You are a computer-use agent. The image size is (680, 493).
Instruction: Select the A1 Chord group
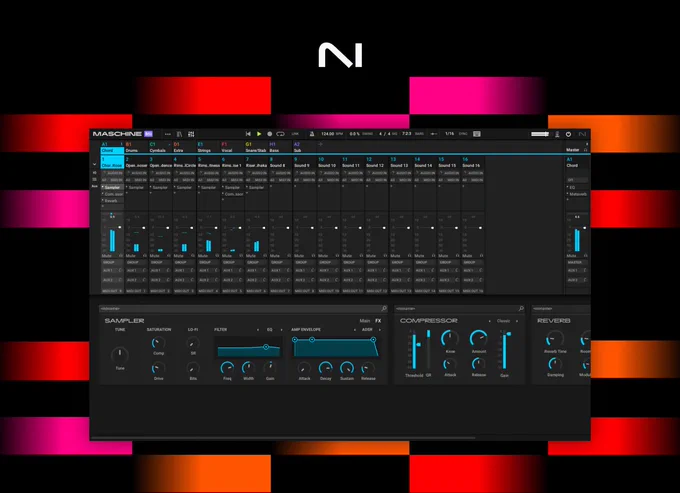(112, 147)
